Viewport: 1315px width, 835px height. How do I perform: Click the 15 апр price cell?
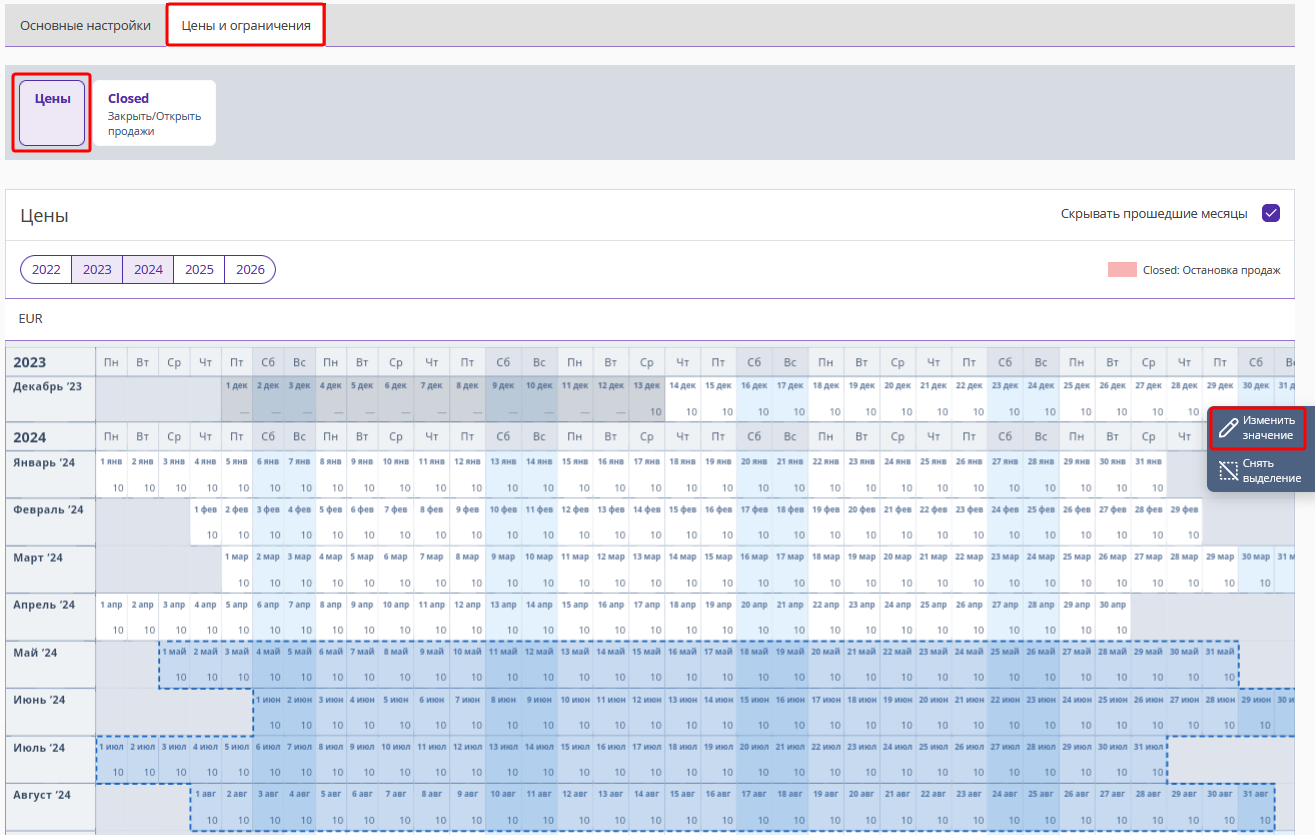[575, 616]
